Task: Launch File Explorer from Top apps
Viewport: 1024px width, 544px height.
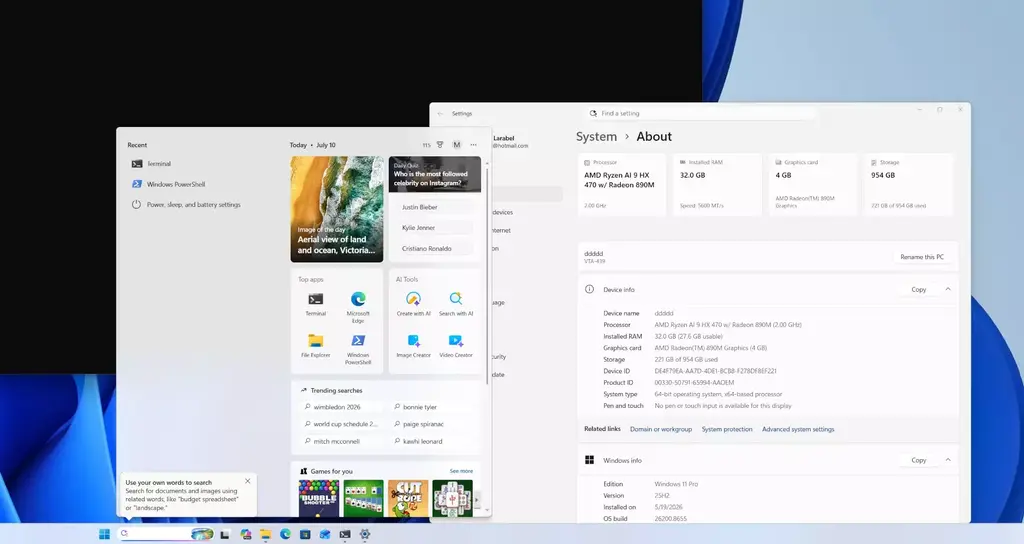Action: pos(315,346)
